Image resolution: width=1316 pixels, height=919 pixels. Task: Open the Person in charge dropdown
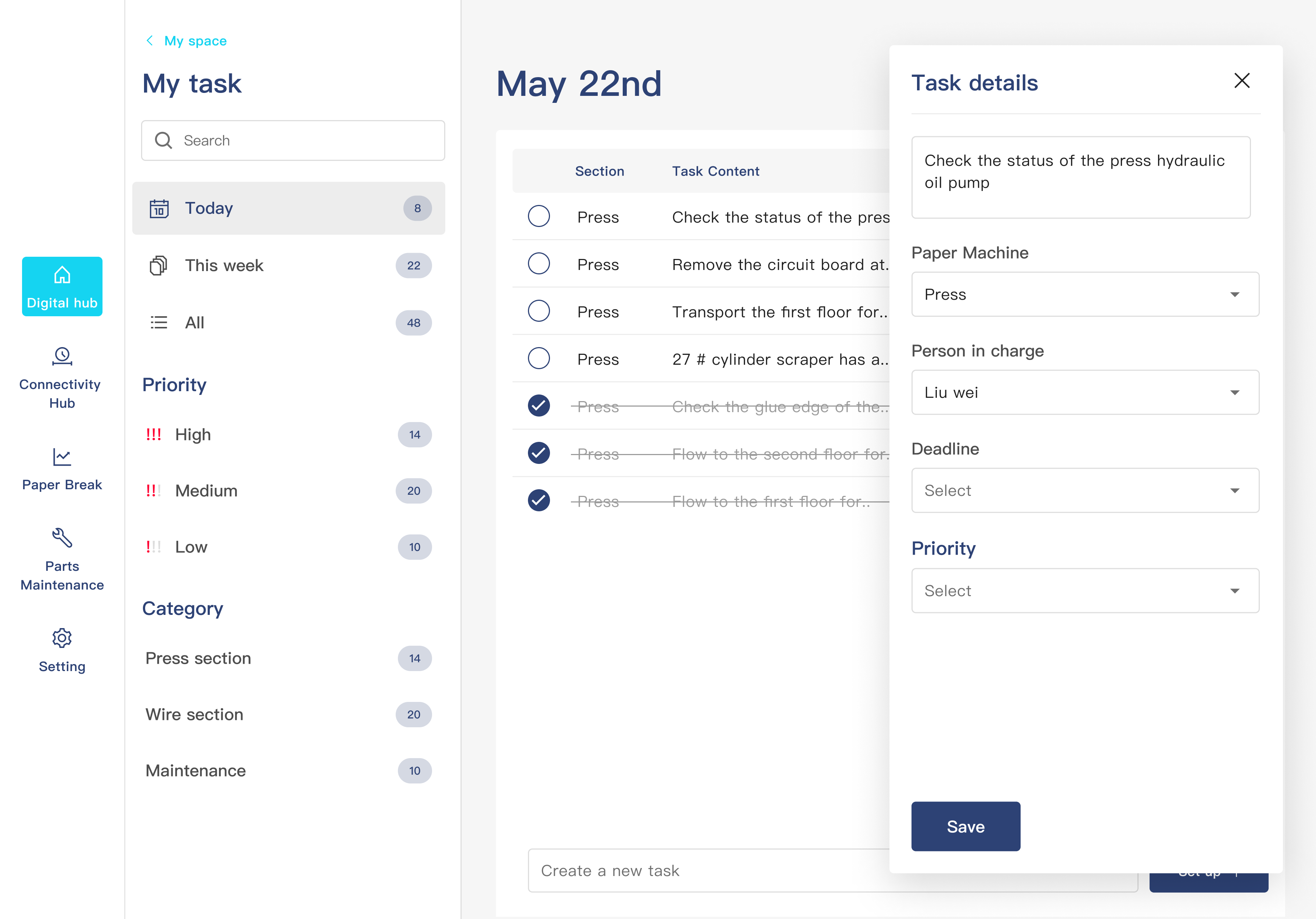click(x=1085, y=392)
